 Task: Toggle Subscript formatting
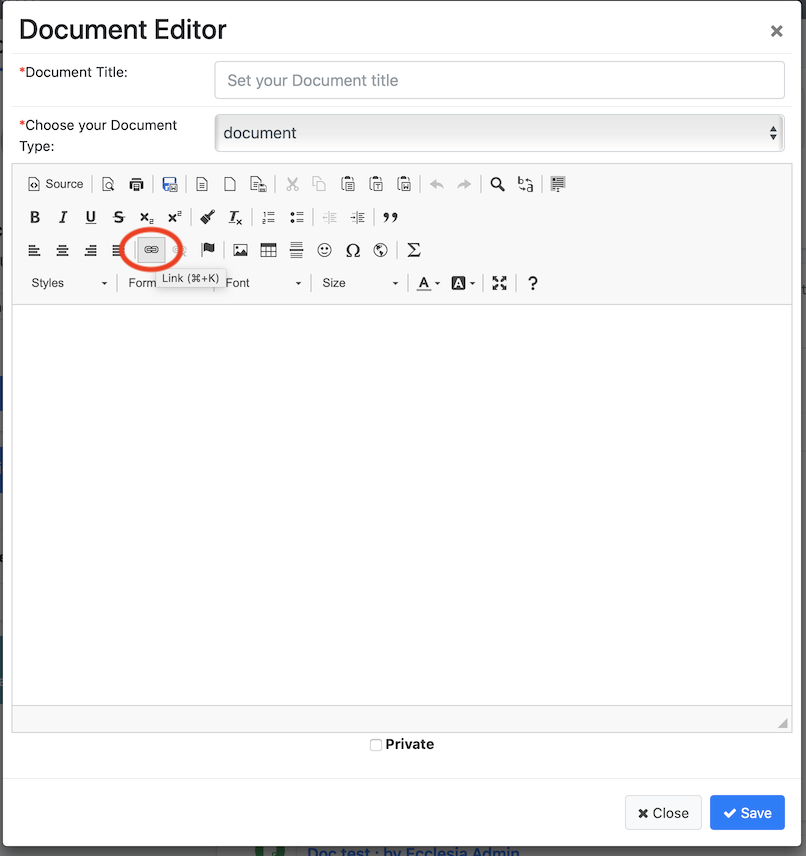click(x=146, y=217)
